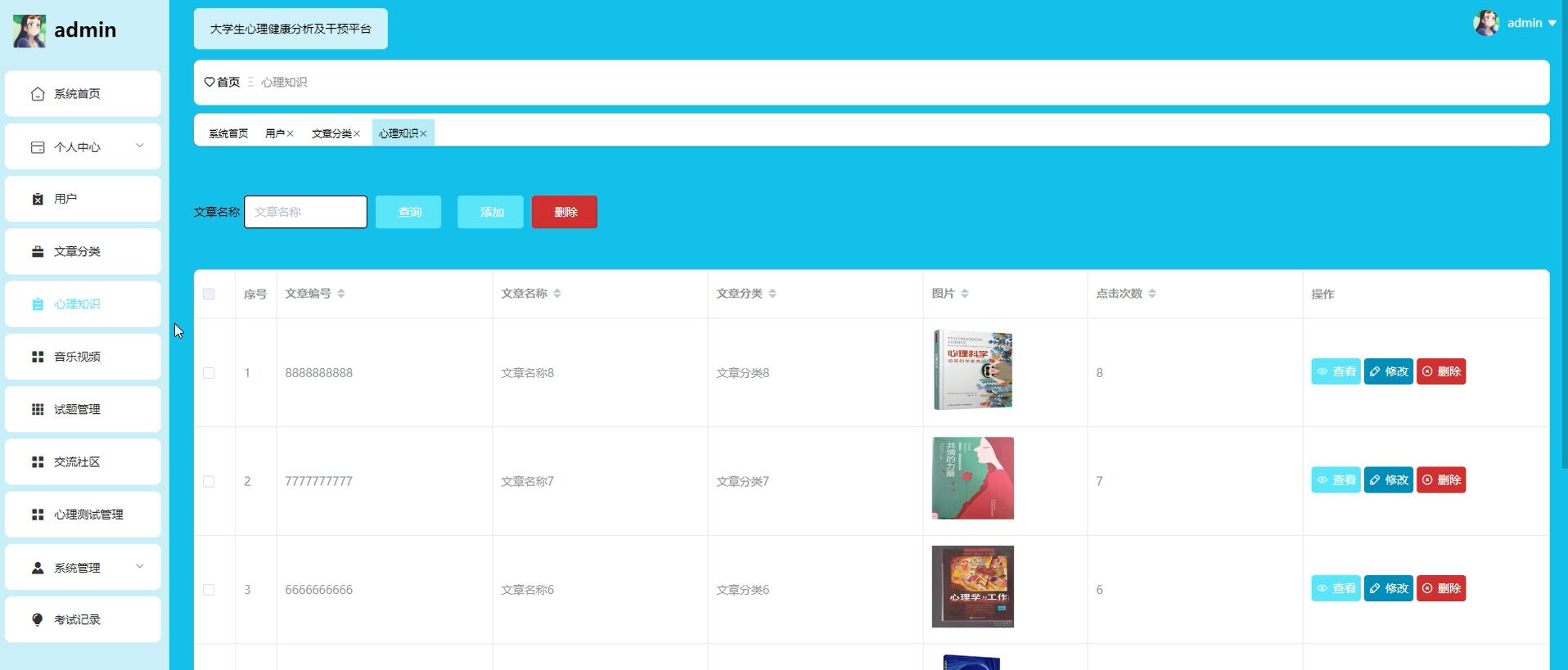Sort by 点击次数 column arrows

coord(1152,294)
